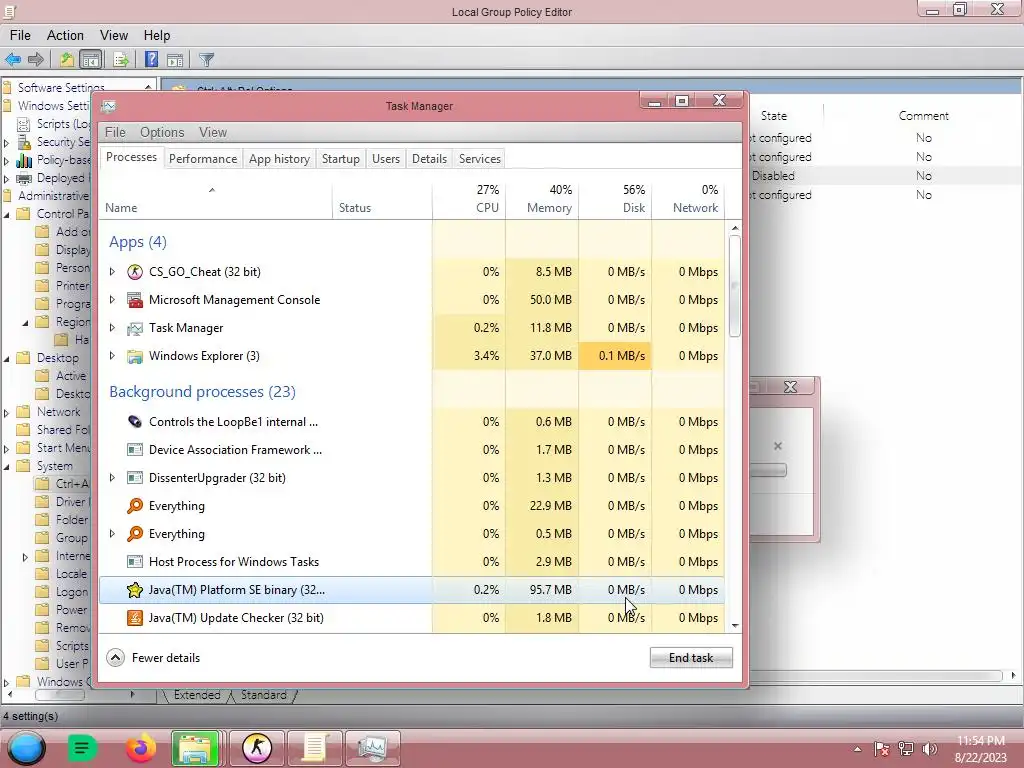Select Microsoft Management Console process icon
The height and width of the screenshot is (768, 1024).
click(x=135, y=300)
